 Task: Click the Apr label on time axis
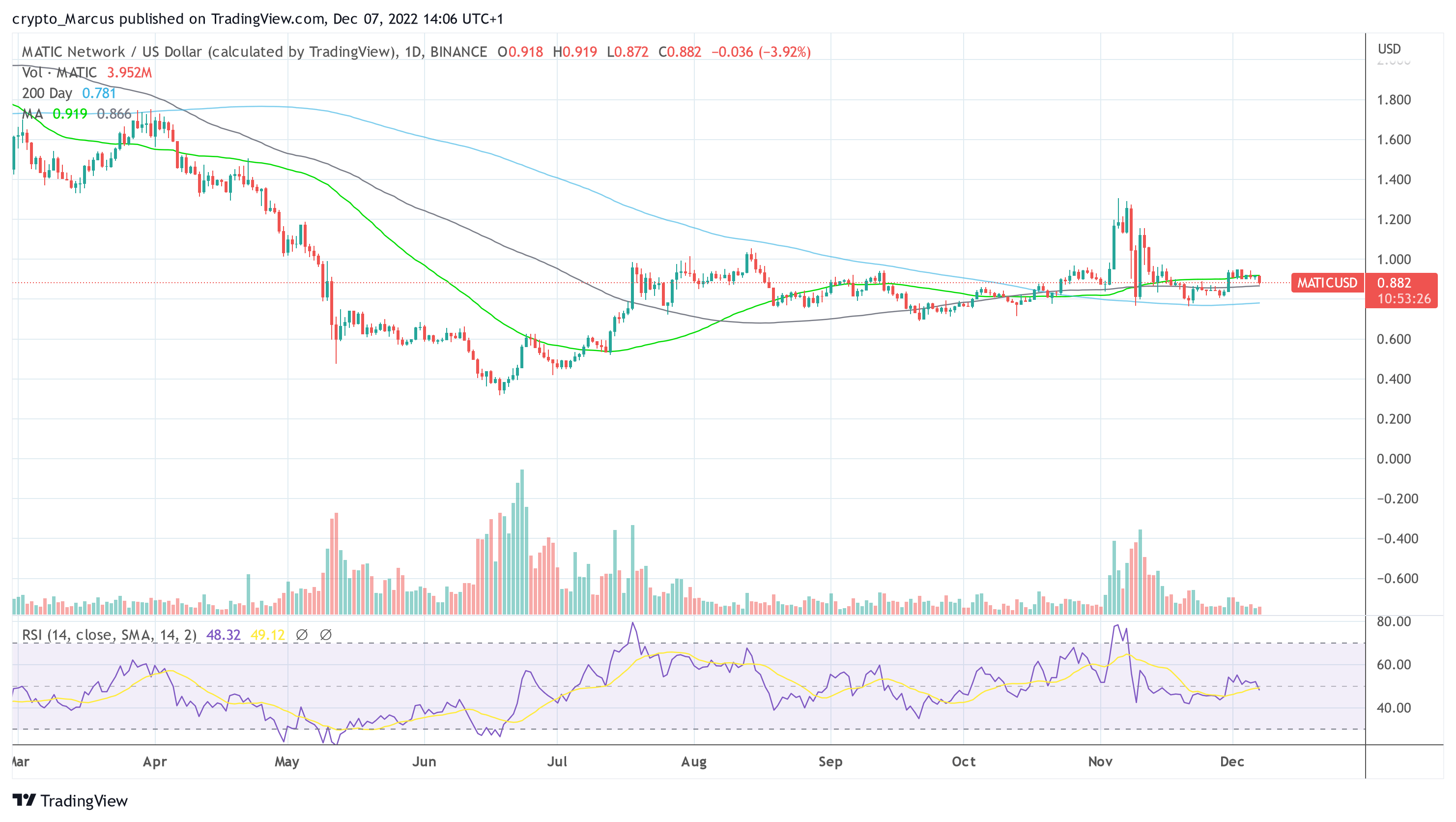(x=155, y=762)
